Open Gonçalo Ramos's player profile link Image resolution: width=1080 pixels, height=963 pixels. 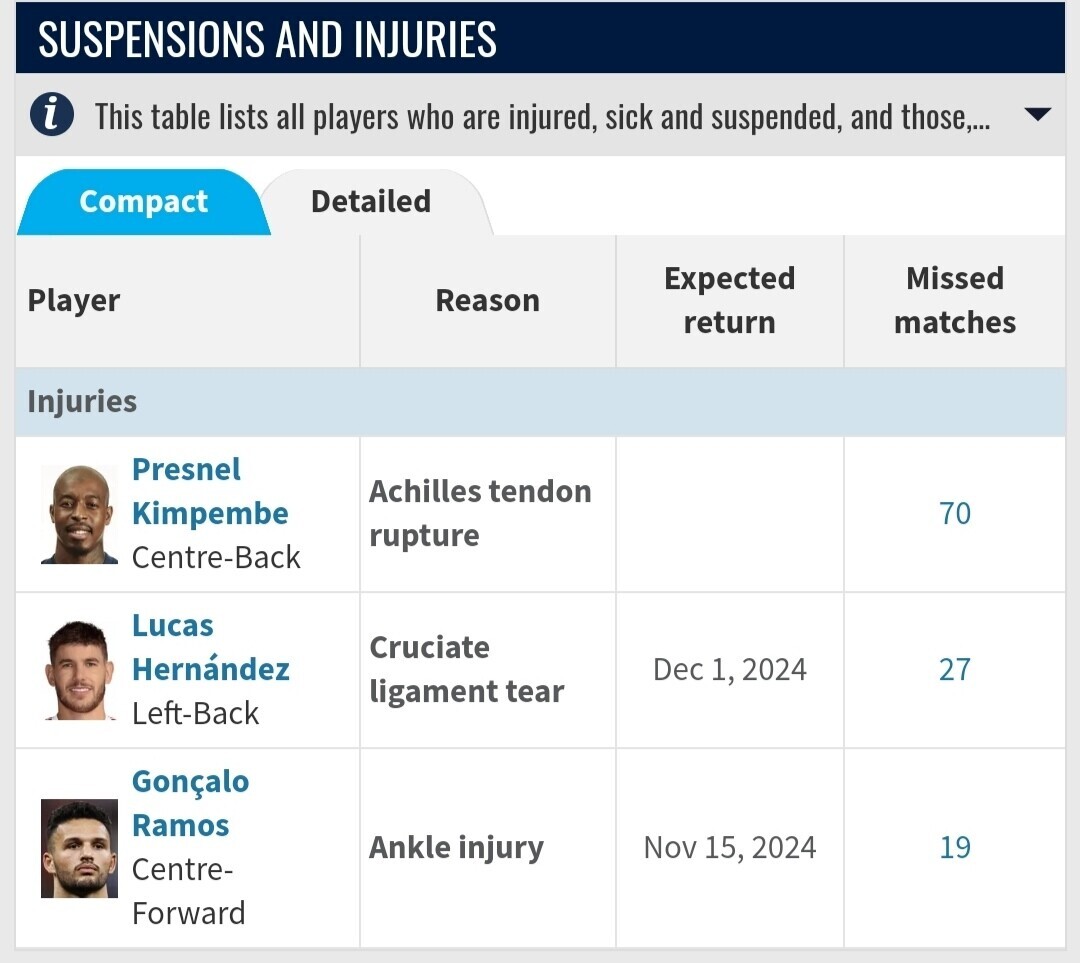point(190,803)
